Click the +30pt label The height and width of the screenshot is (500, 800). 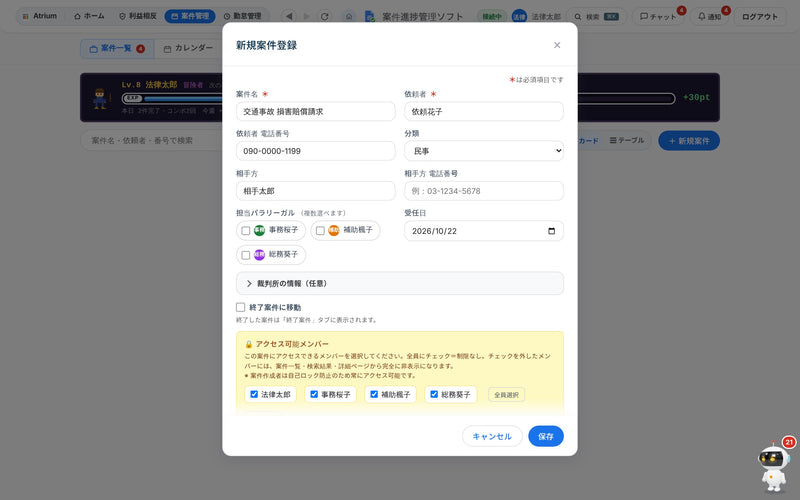(696, 97)
